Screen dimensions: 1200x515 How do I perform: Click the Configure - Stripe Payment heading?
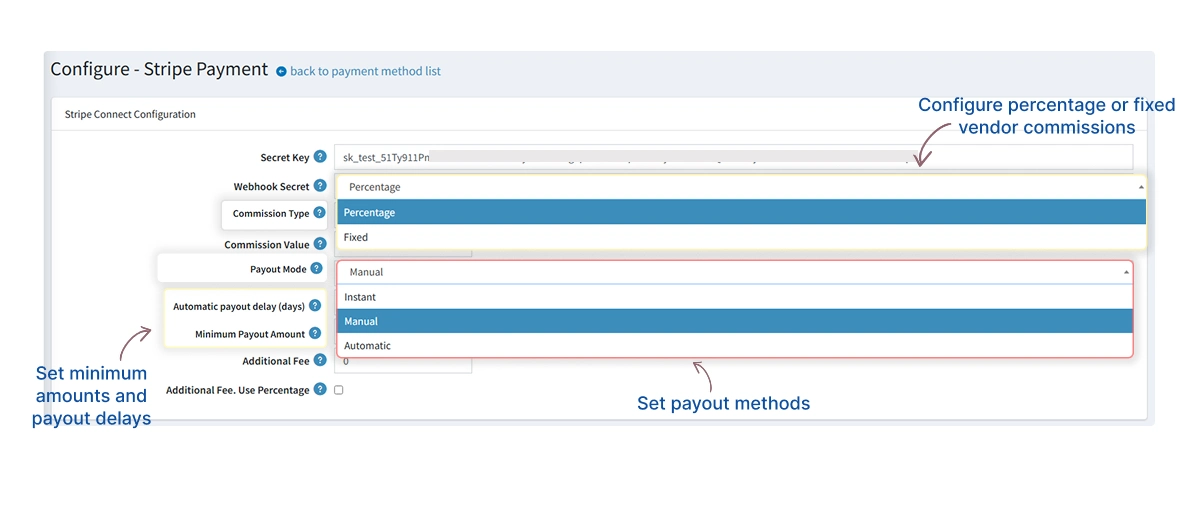(x=159, y=70)
